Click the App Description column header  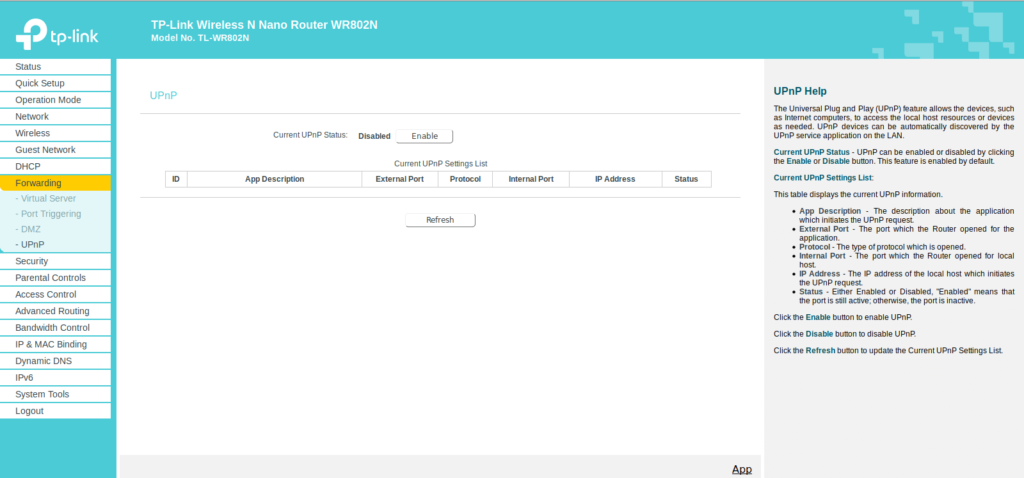(274, 179)
